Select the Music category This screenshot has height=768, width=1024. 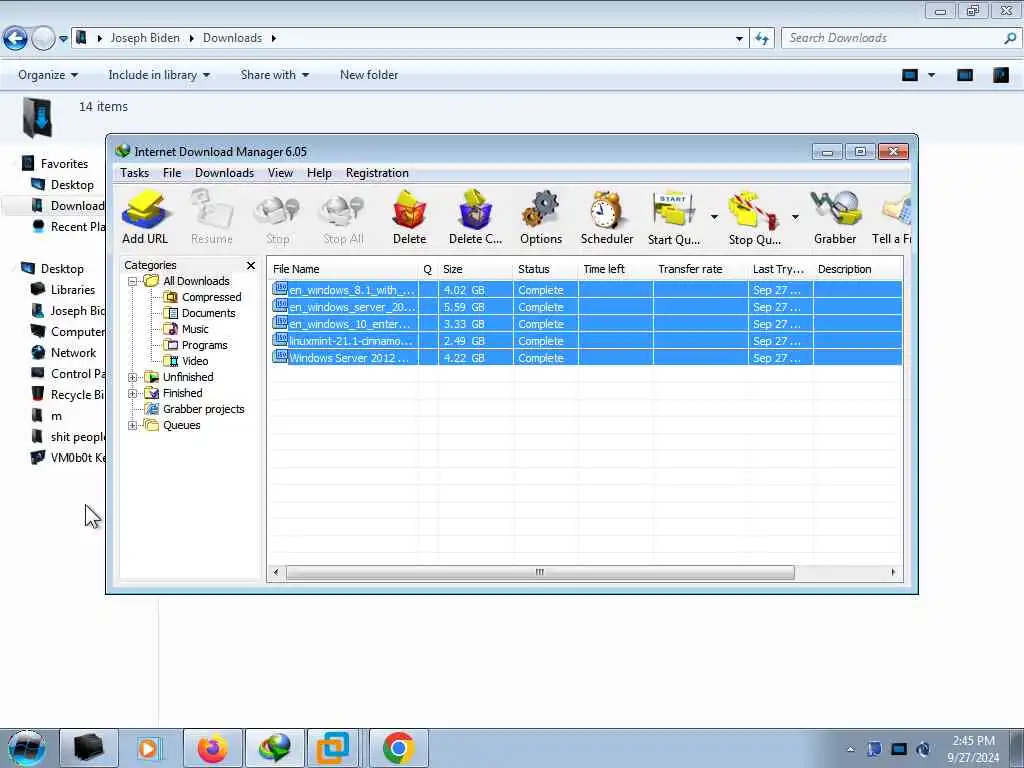[195, 329]
